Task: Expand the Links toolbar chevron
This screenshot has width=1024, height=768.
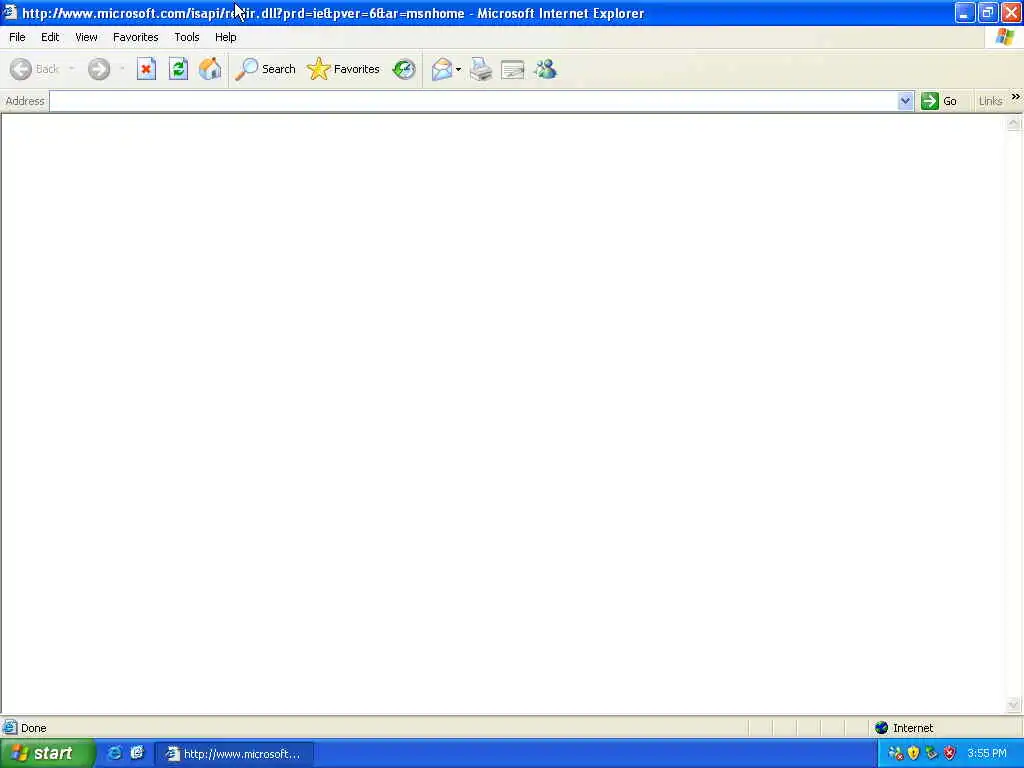Action: [1016, 97]
